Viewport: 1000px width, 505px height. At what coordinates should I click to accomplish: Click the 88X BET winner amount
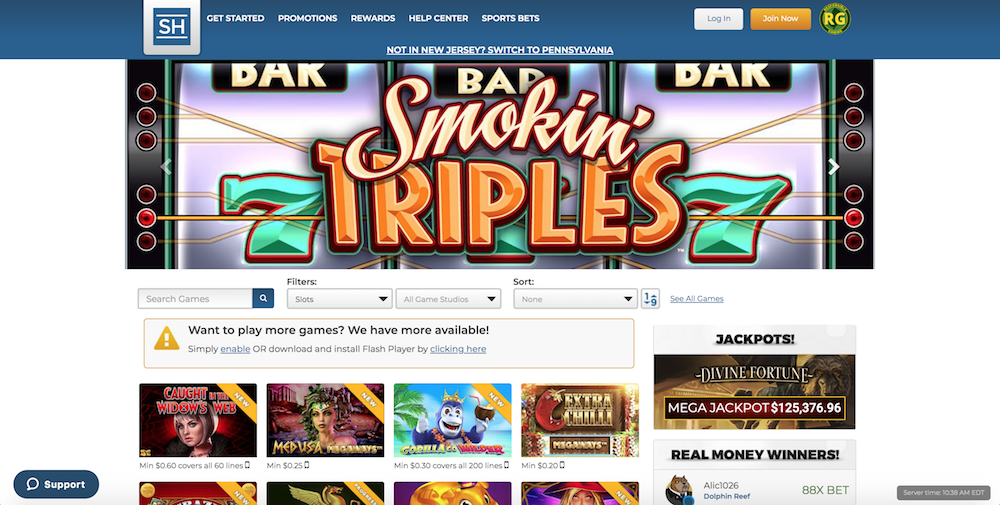point(825,490)
